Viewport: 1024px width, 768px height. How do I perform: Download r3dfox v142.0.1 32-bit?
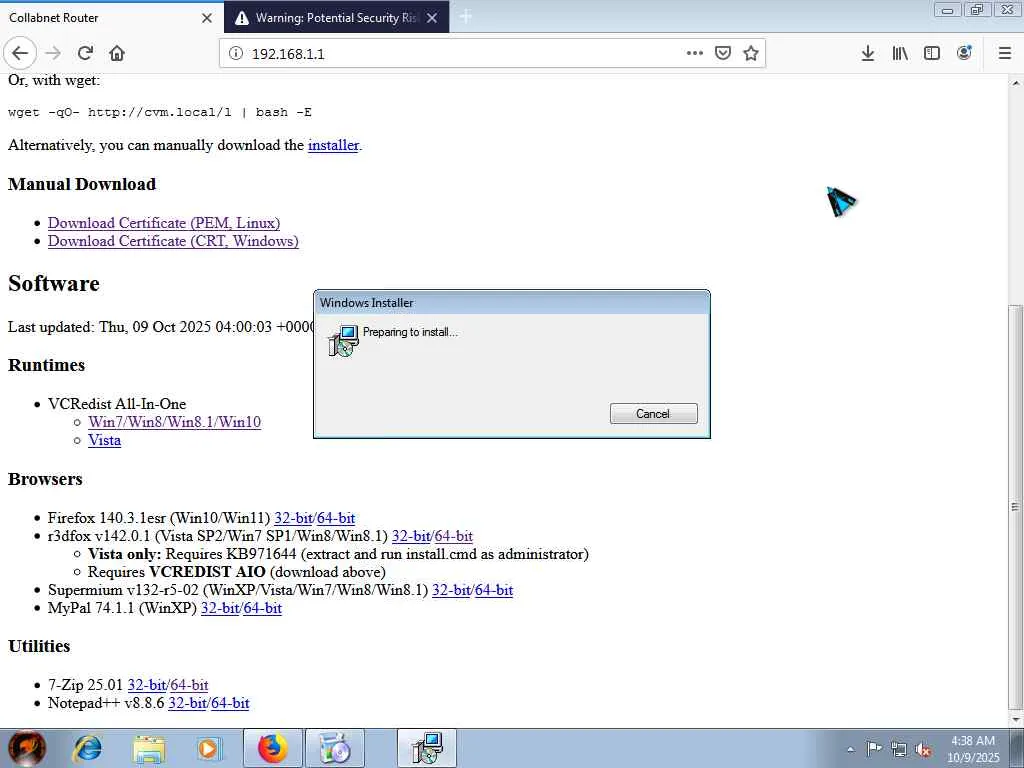[x=411, y=536]
